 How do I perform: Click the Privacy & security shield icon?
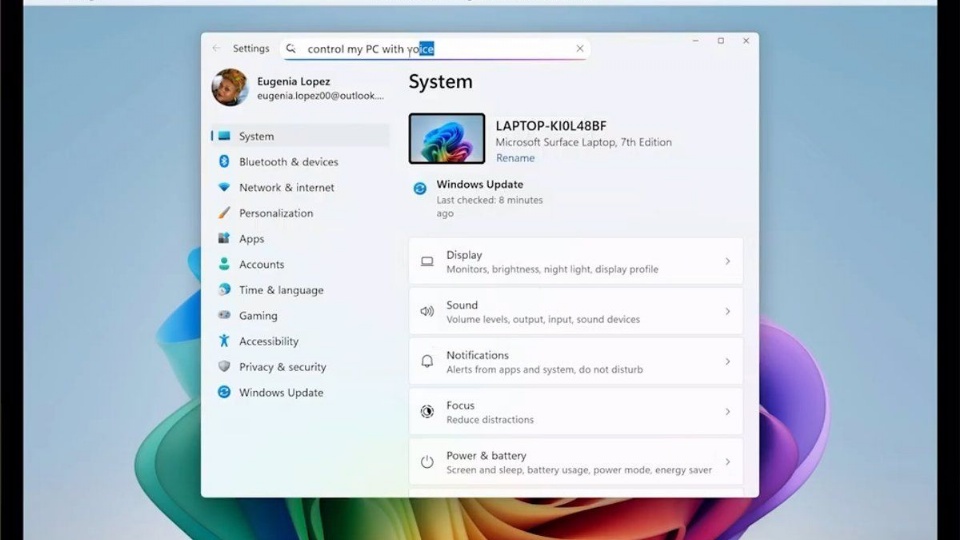pos(224,366)
